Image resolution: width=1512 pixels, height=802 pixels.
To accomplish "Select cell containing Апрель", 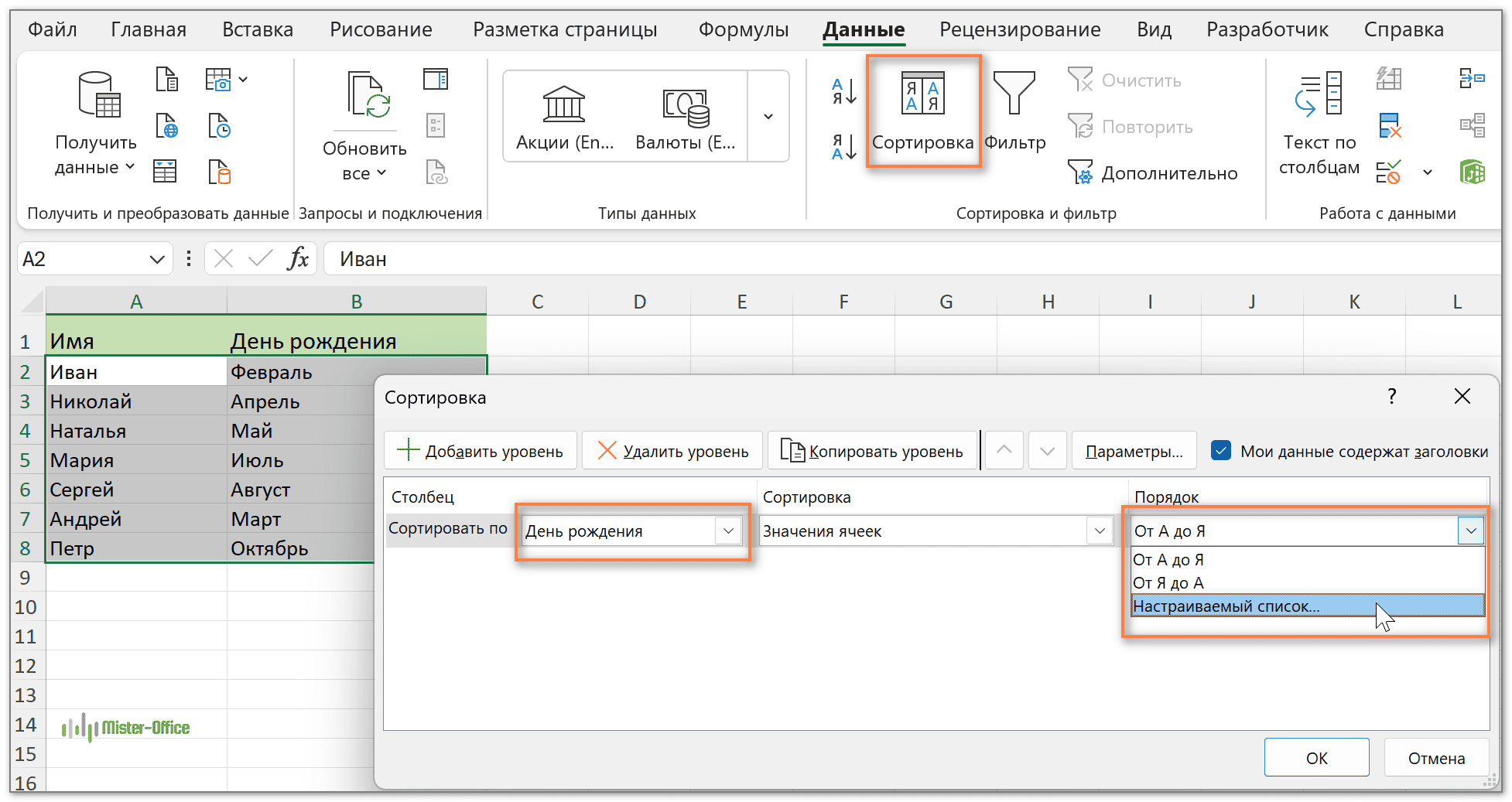I will (302, 401).
